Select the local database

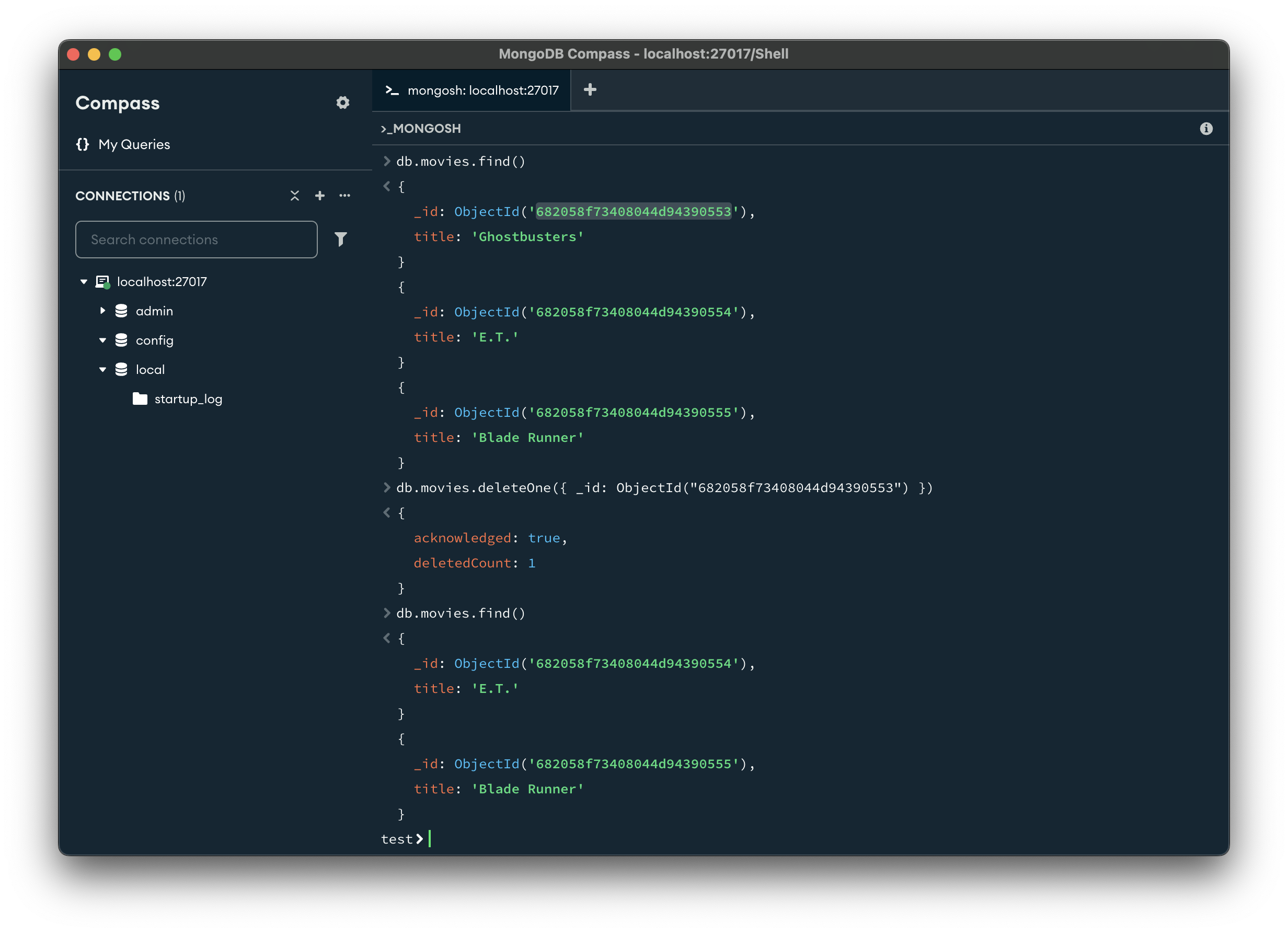[x=150, y=370]
